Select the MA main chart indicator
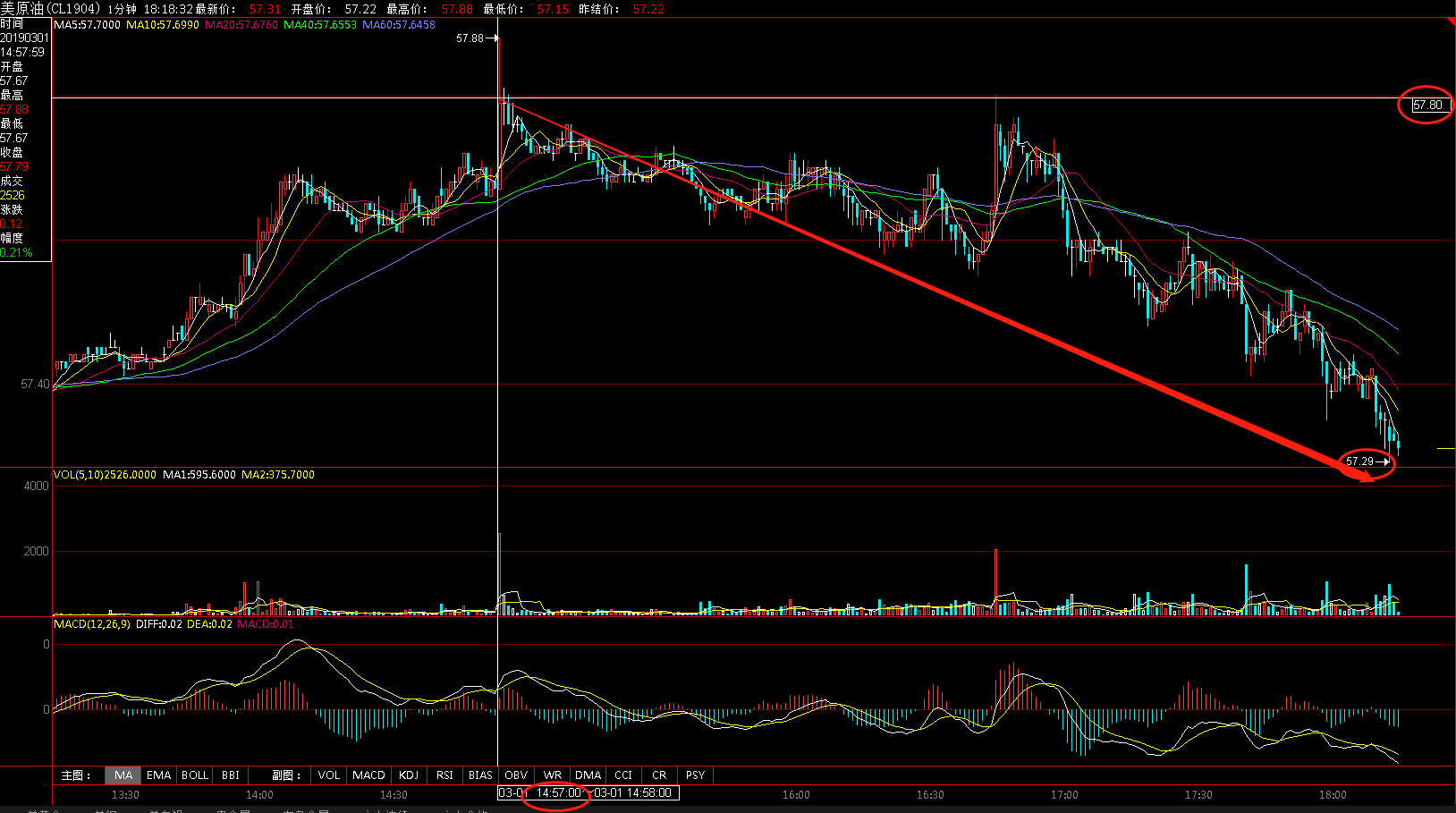1456x813 pixels. click(123, 775)
